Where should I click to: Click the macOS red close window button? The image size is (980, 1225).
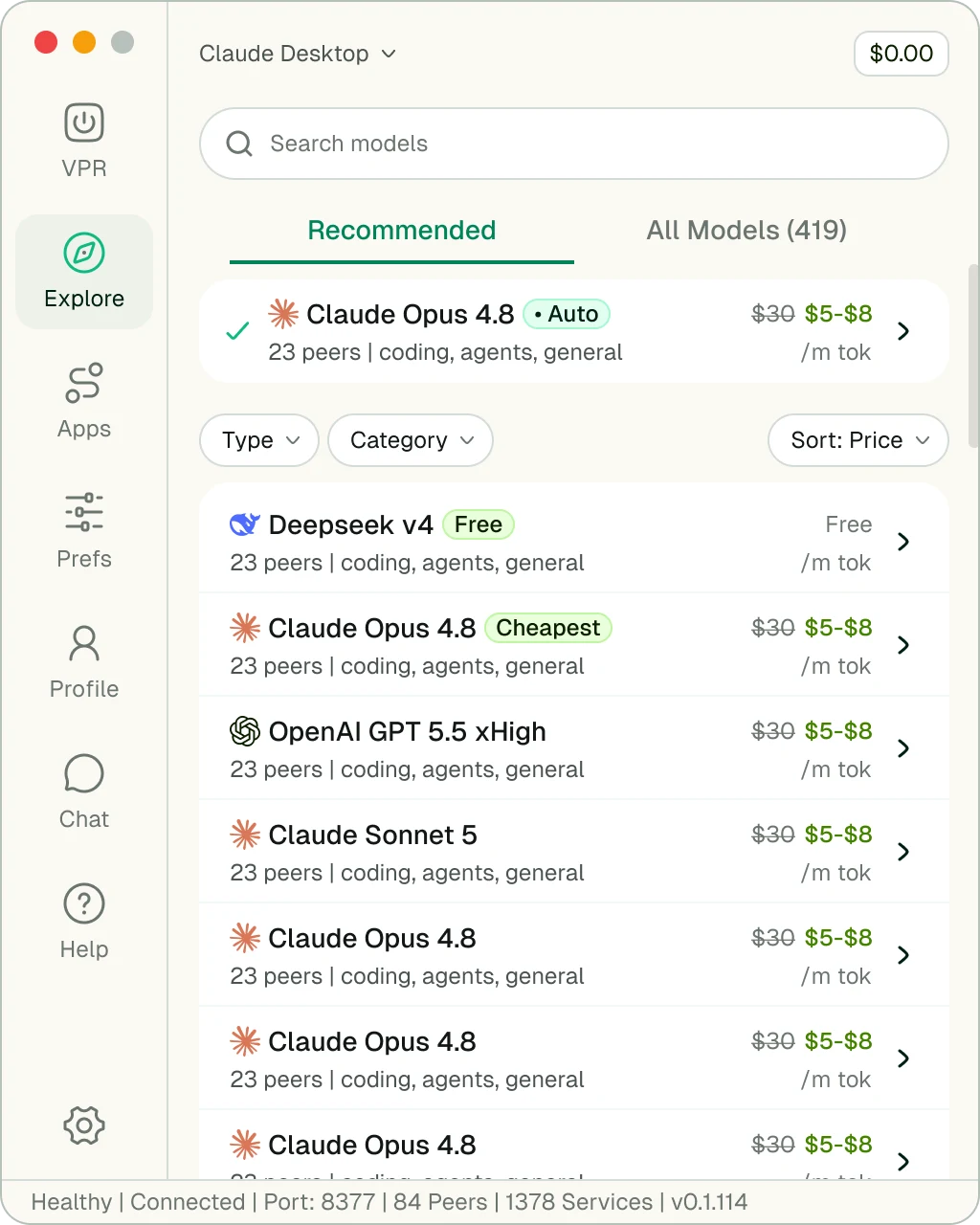[46, 42]
